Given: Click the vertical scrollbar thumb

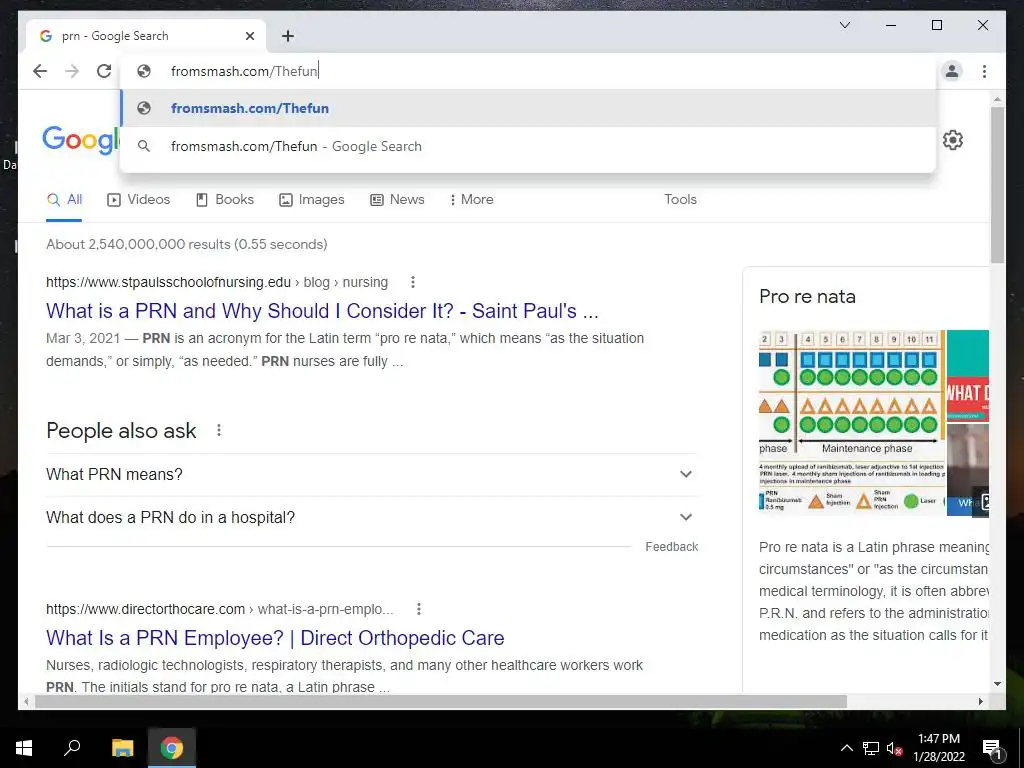Looking at the screenshot, I should 997,185.
